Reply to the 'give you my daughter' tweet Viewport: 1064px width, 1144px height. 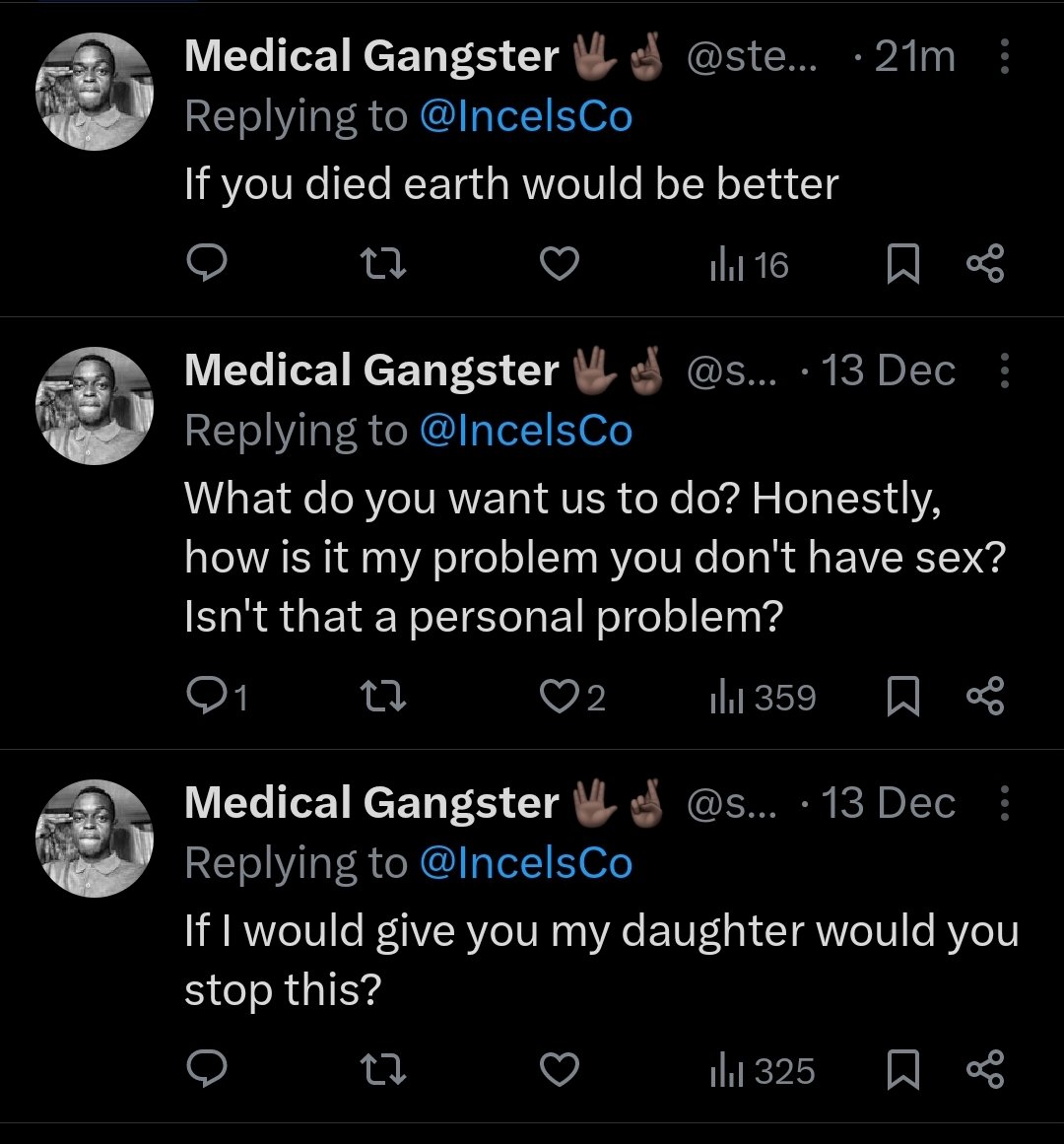pos(207,1070)
